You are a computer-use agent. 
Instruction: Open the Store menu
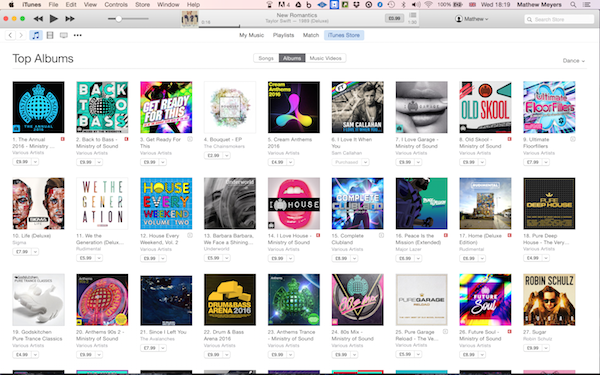pyautogui.click(x=142, y=5)
